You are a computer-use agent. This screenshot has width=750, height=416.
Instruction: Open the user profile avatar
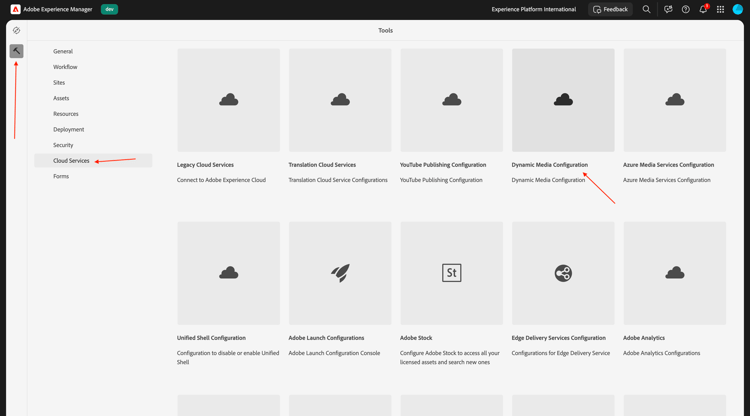point(738,9)
